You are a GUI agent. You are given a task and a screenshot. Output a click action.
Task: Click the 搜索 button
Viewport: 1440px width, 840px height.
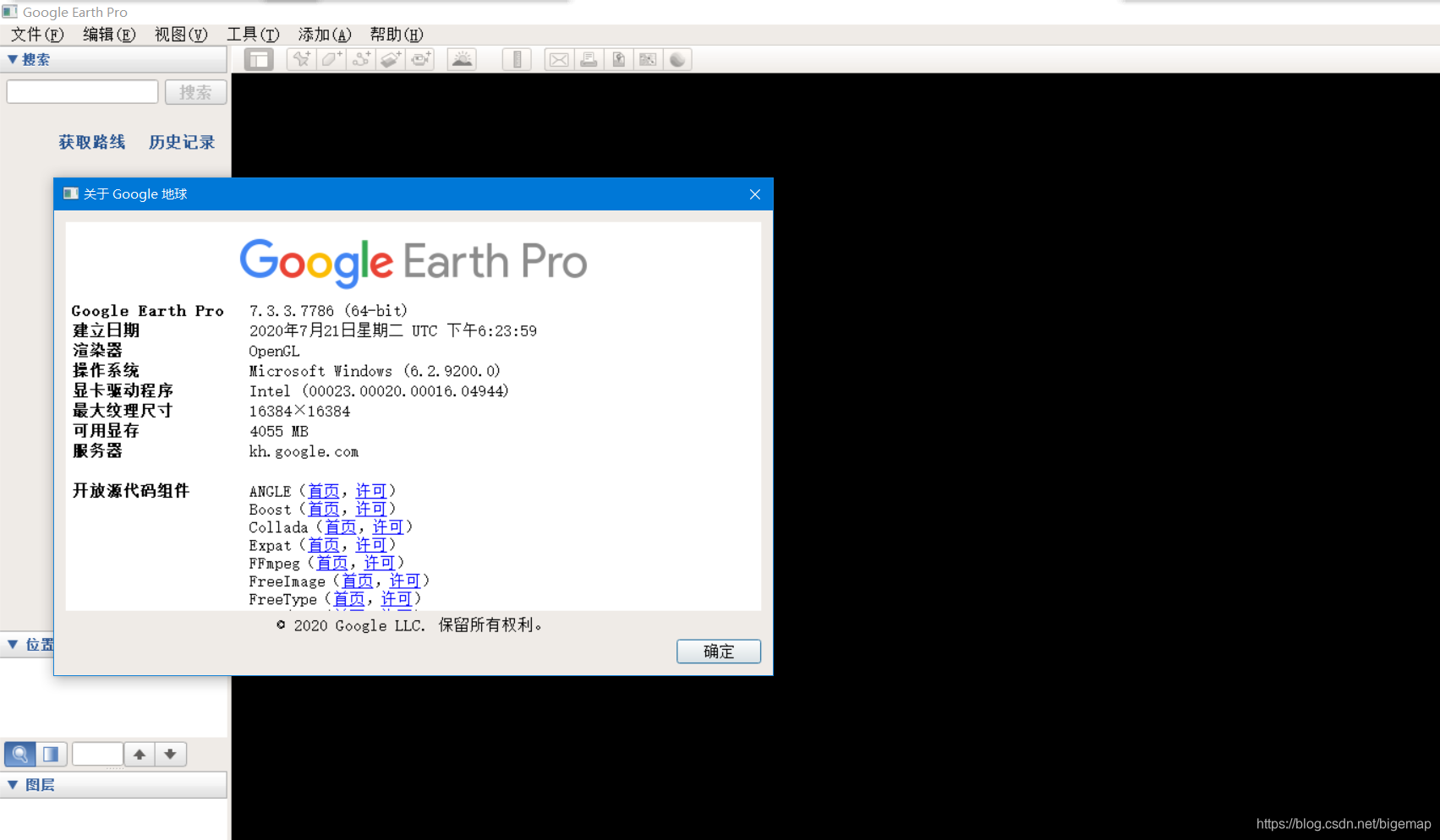pos(195,92)
